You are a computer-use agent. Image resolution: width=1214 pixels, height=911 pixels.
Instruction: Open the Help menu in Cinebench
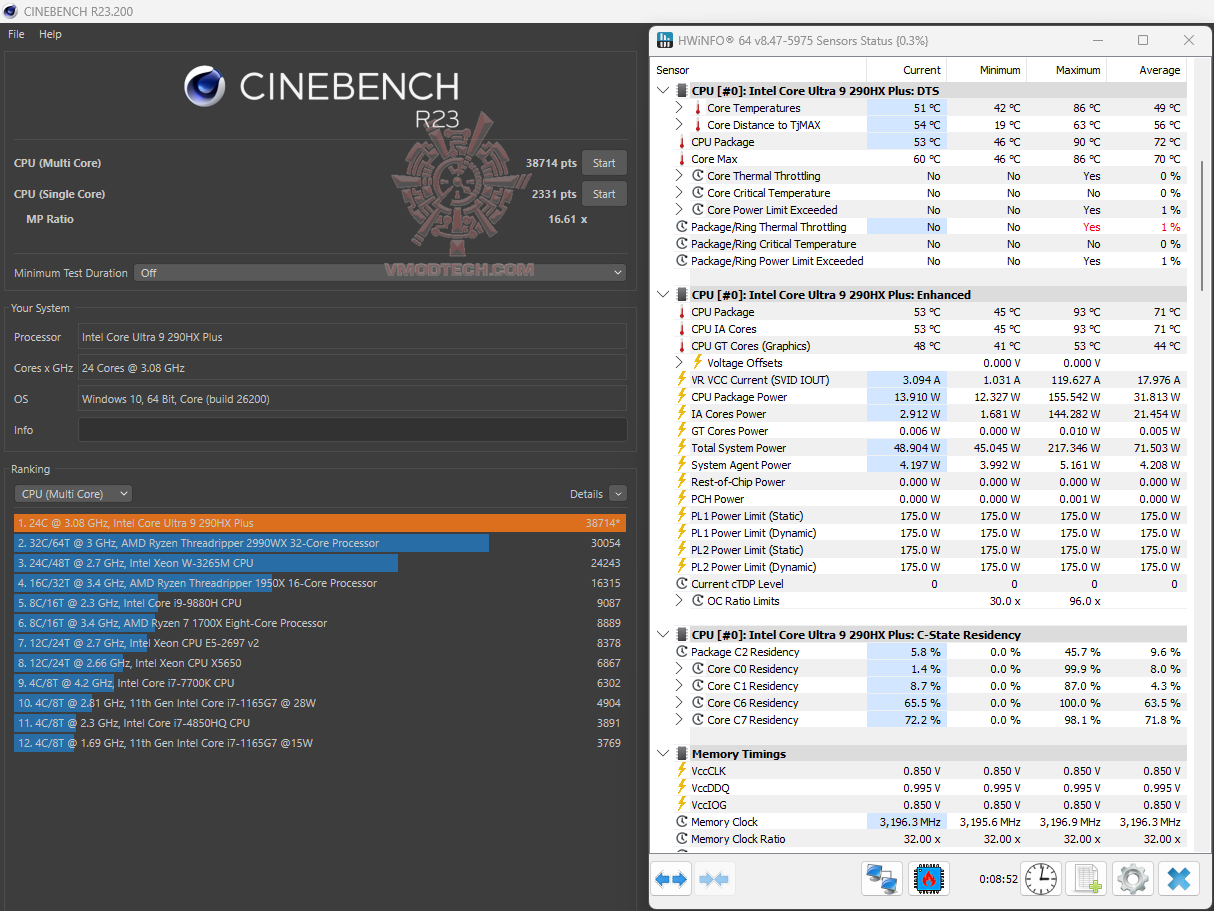50,34
